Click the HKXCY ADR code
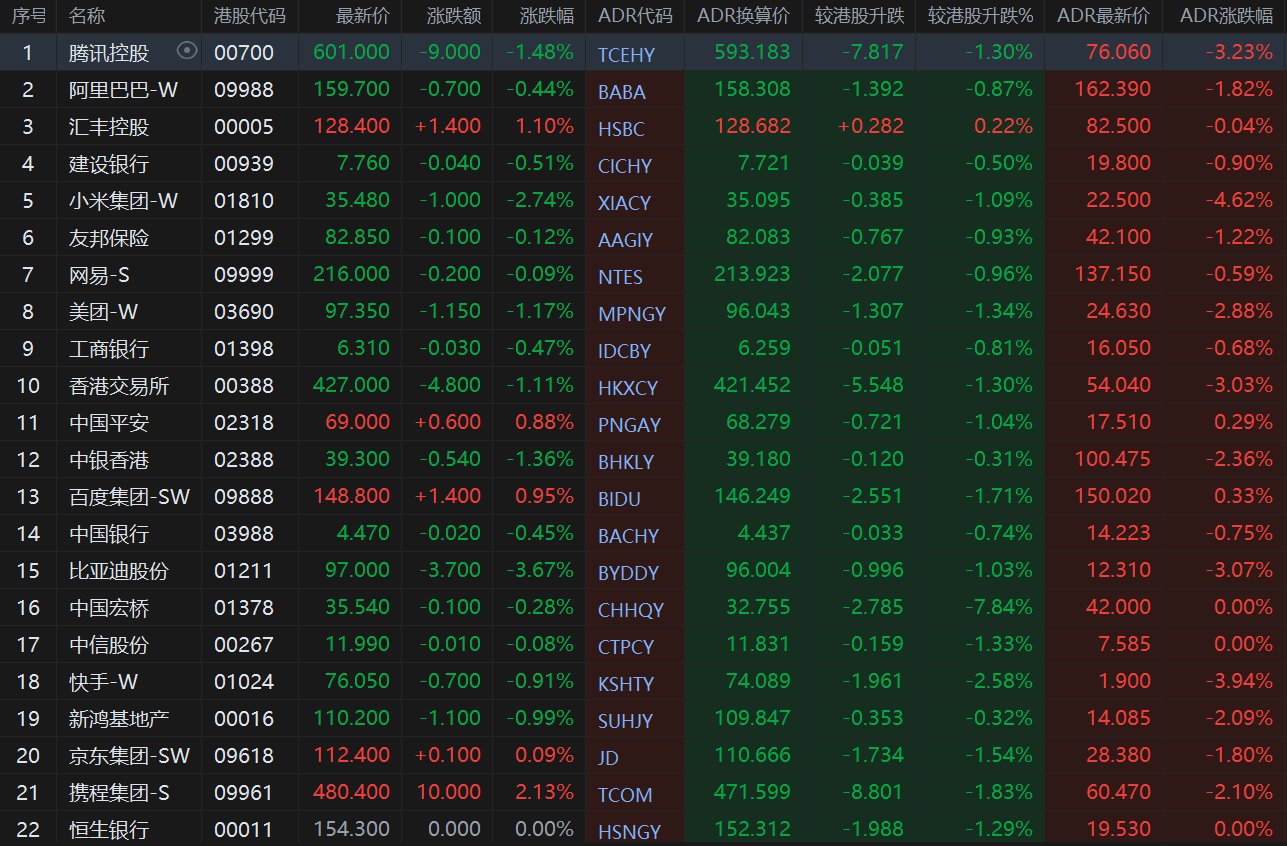Image resolution: width=1287 pixels, height=846 pixels. tap(628, 388)
